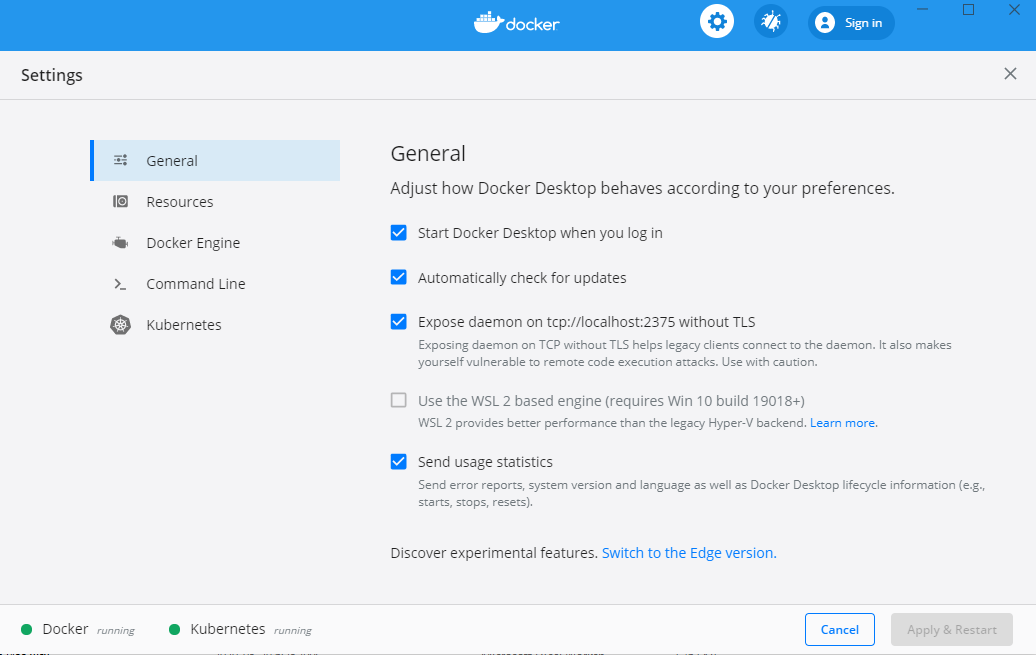Click the Sign in button
Screen dimensions: 1036x655
click(851, 22)
